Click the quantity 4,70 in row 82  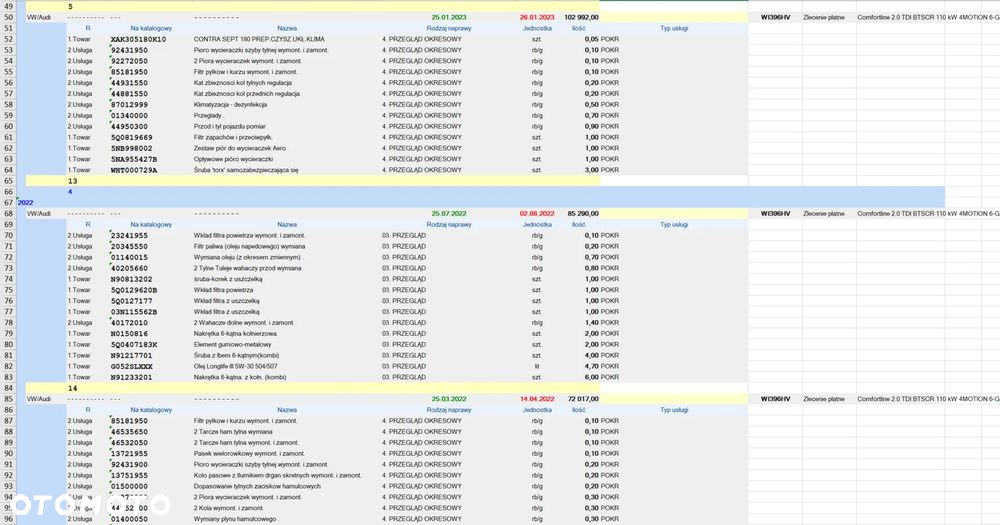[x=591, y=366]
